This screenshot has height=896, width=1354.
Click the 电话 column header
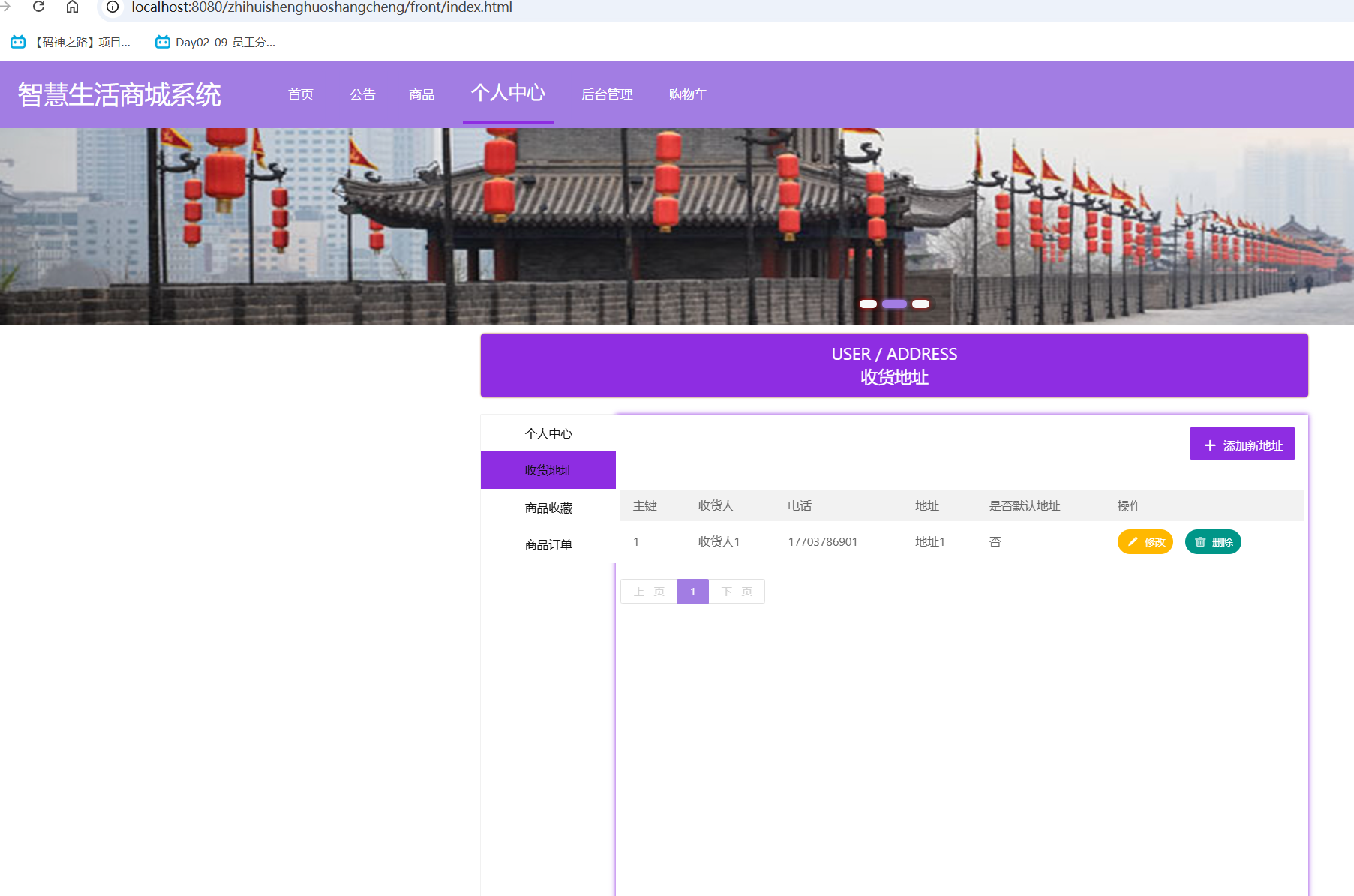point(800,505)
